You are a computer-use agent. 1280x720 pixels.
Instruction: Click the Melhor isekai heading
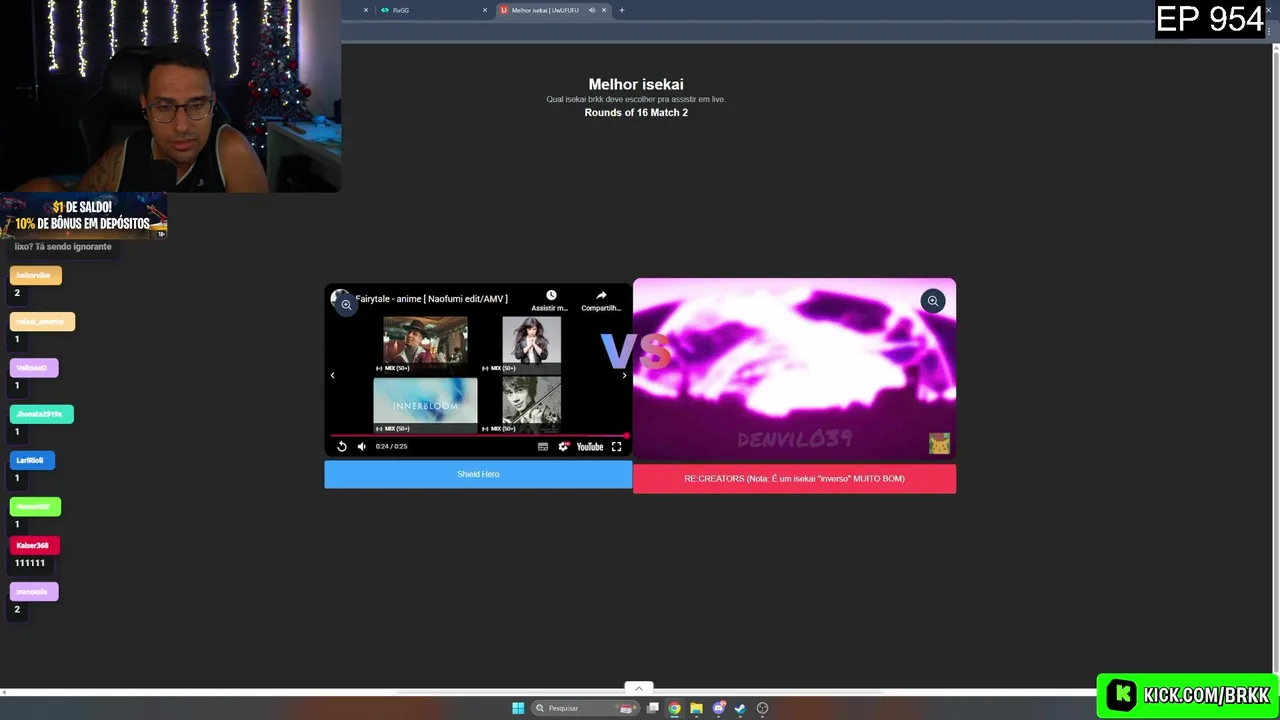(636, 84)
